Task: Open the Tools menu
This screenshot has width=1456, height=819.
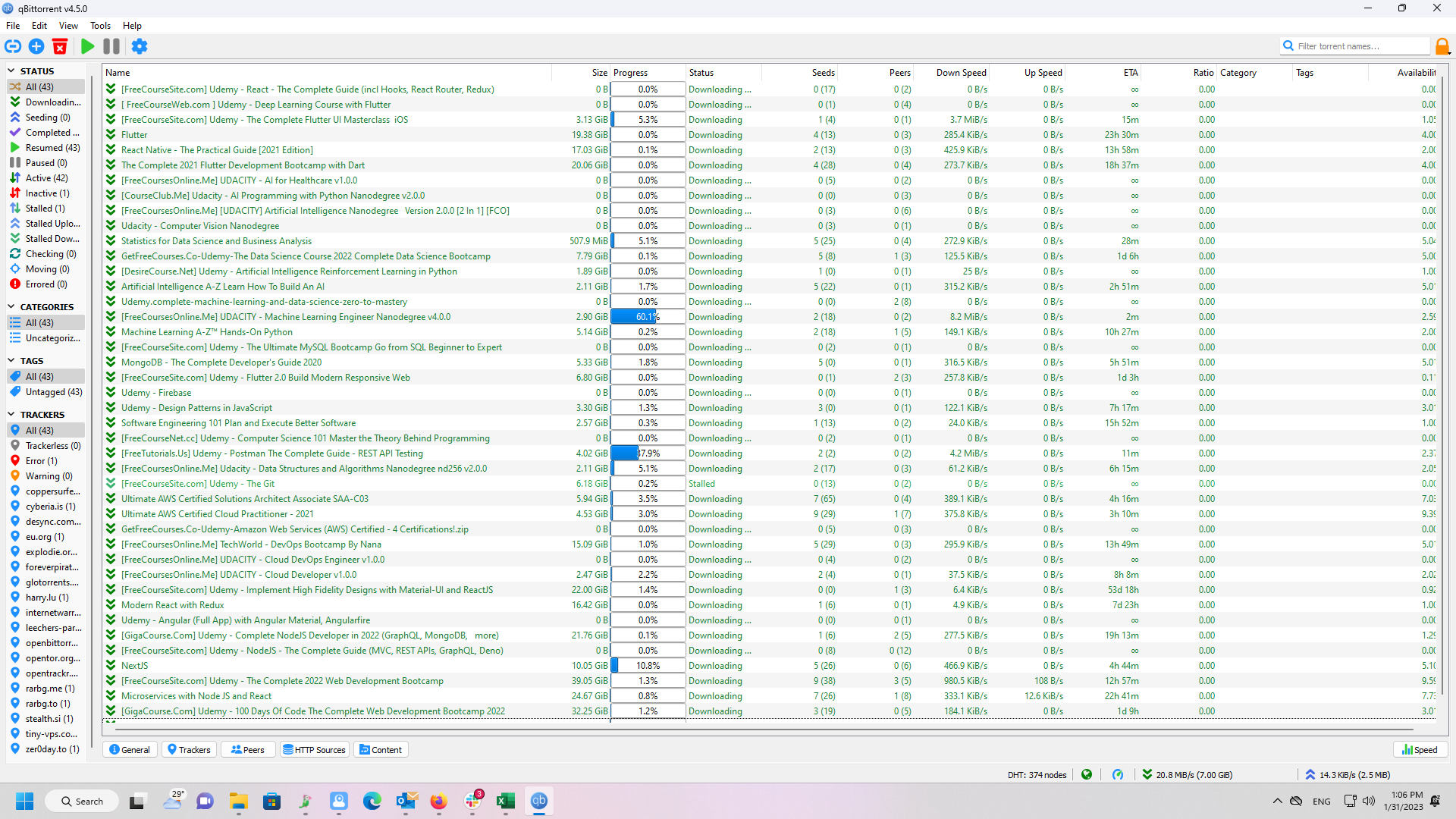Action: pyautogui.click(x=100, y=26)
